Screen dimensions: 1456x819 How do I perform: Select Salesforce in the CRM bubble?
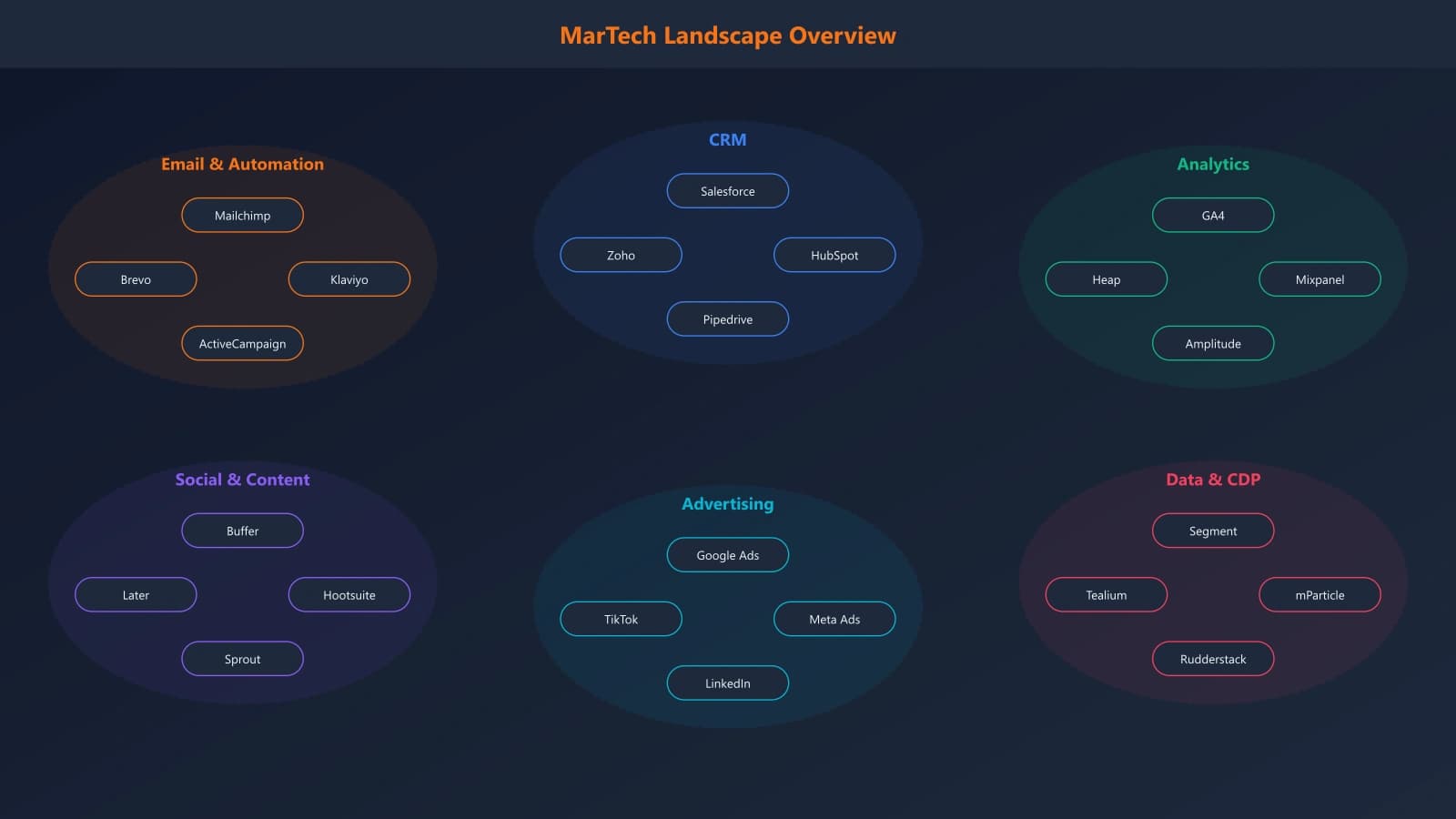click(x=727, y=191)
